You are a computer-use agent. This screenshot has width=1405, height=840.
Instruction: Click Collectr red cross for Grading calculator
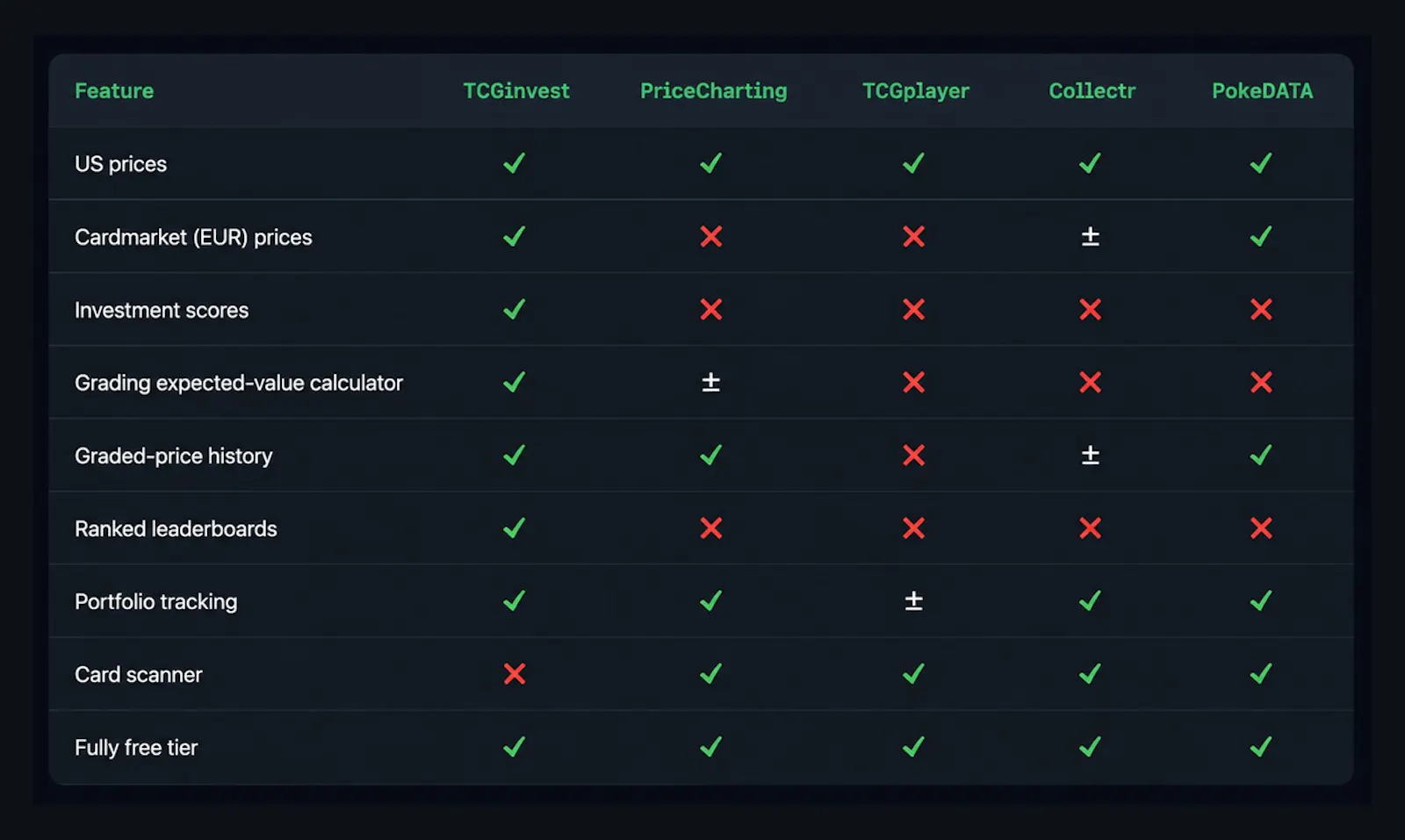[x=1091, y=382]
